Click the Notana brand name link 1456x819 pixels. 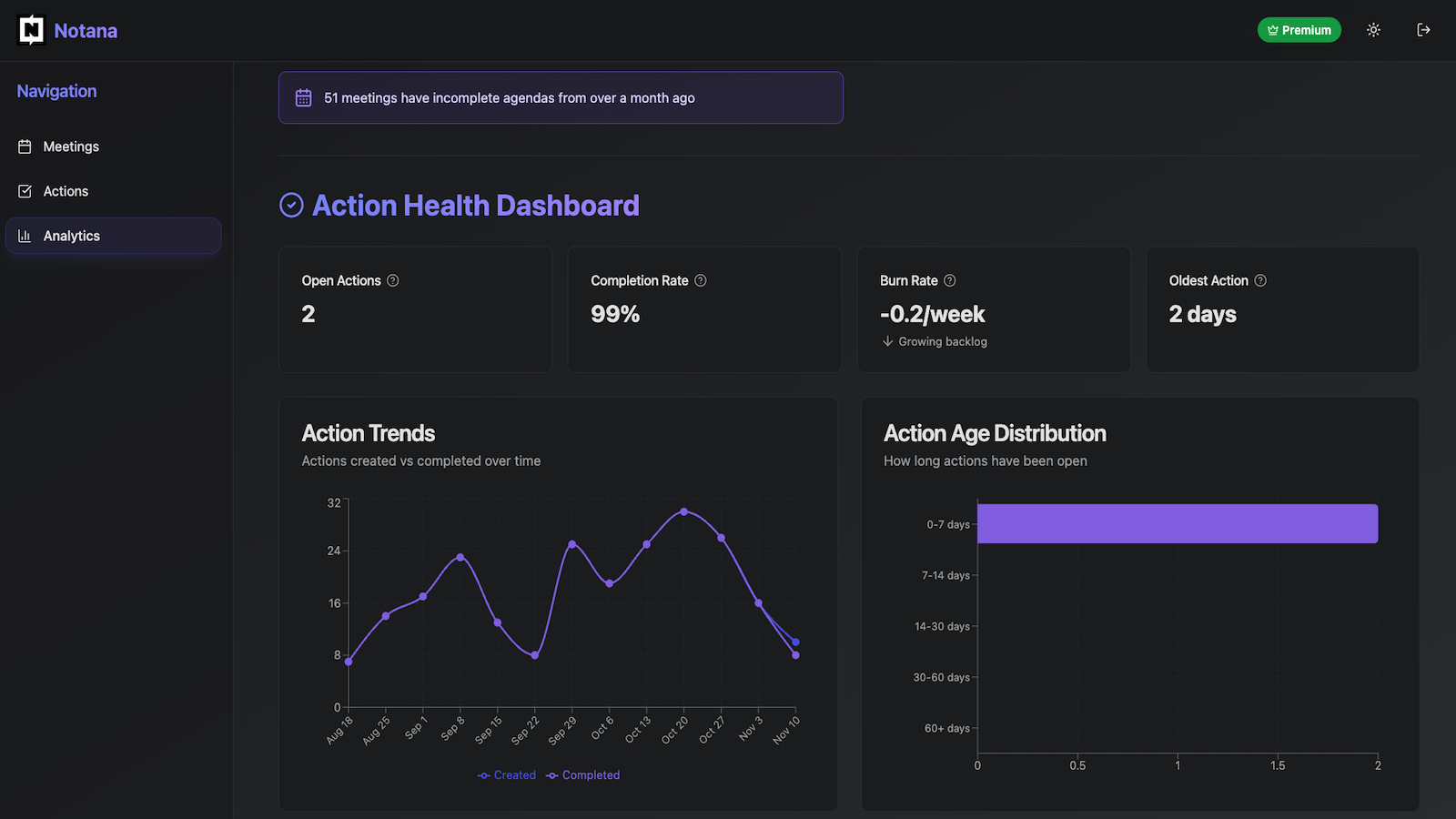point(86,31)
